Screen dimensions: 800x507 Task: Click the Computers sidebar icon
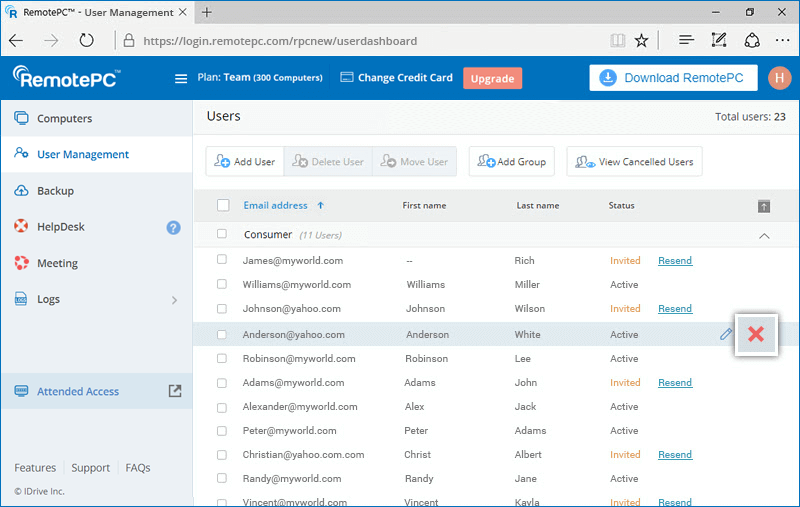point(21,118)
